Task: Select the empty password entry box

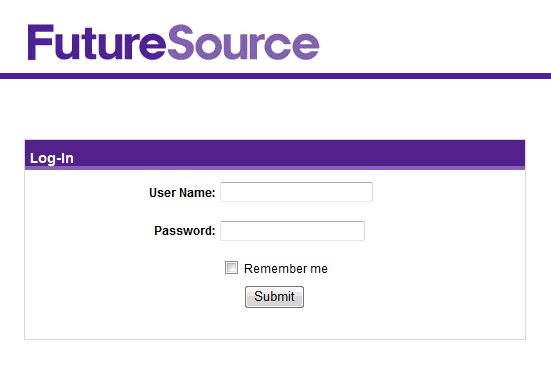Action: (x=292, y=231)
